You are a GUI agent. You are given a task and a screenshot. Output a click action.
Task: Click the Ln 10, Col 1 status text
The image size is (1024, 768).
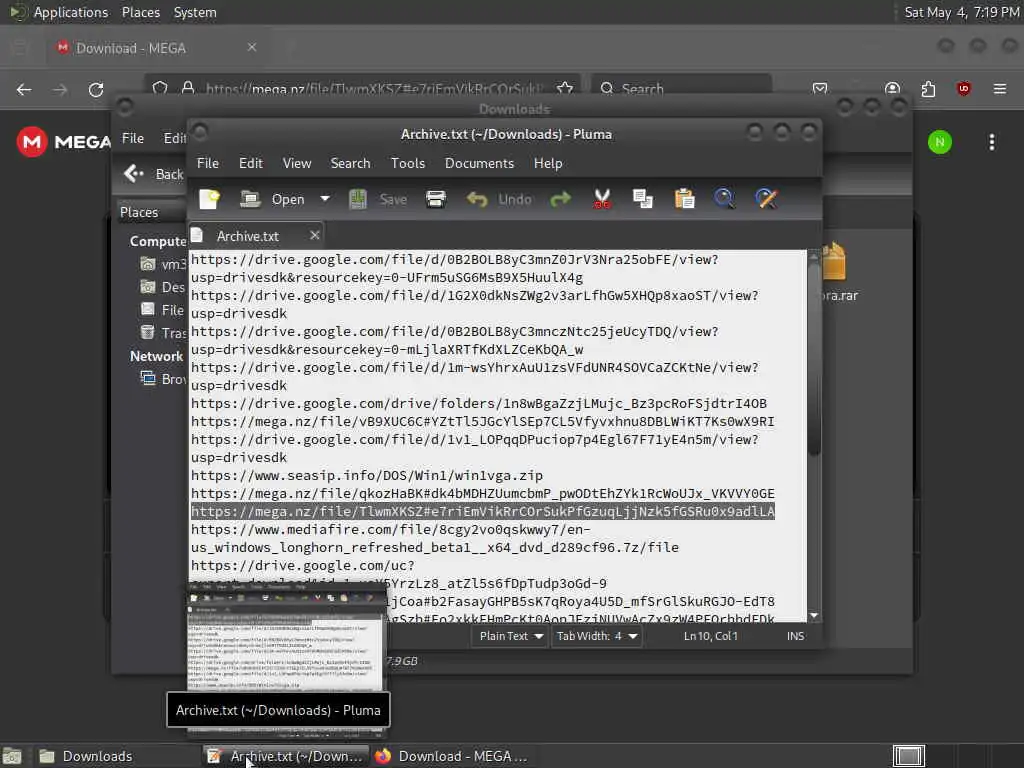pyautogui.click(x=711, y=636)
